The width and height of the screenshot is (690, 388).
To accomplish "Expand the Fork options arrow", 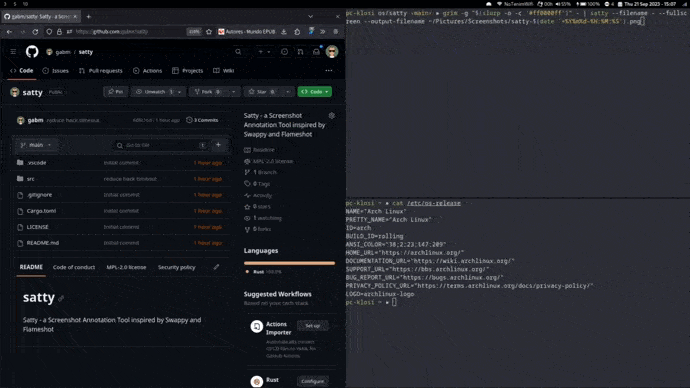I will click(234, 92).
